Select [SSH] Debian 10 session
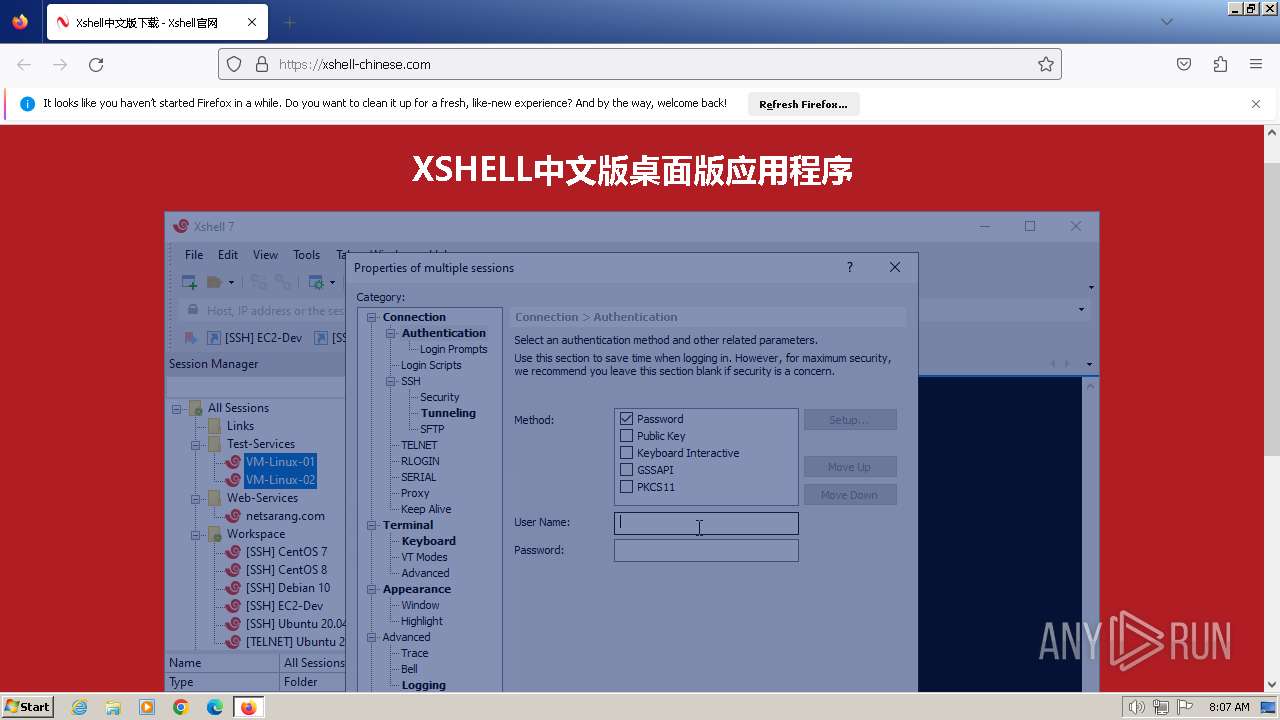Image resolution: width=1280 pixels, height=720 pixels. [x=288, y=588]
